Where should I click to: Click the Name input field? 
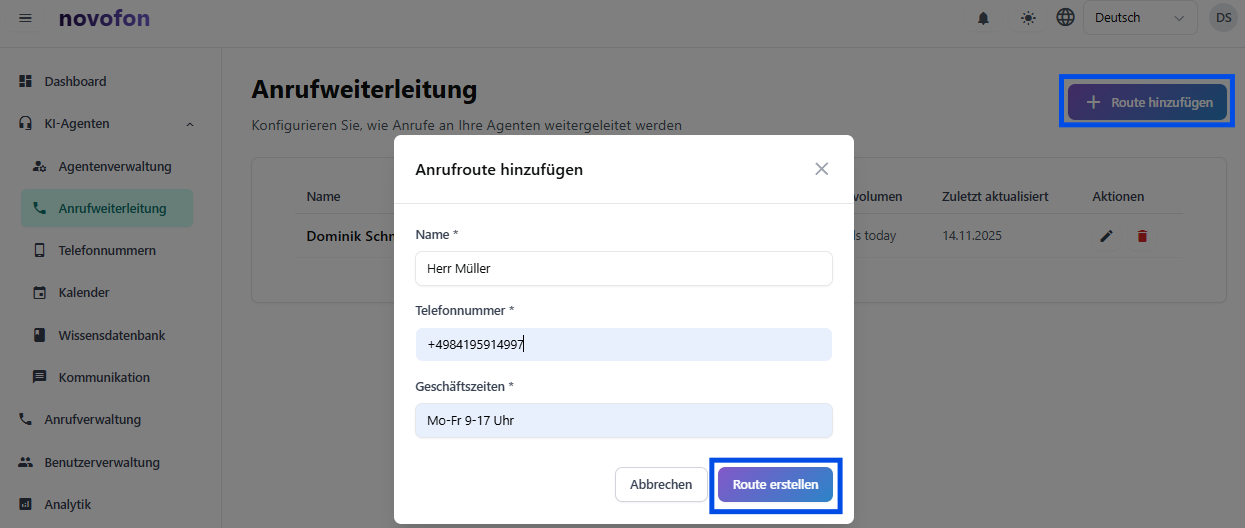tap(623, 268)
